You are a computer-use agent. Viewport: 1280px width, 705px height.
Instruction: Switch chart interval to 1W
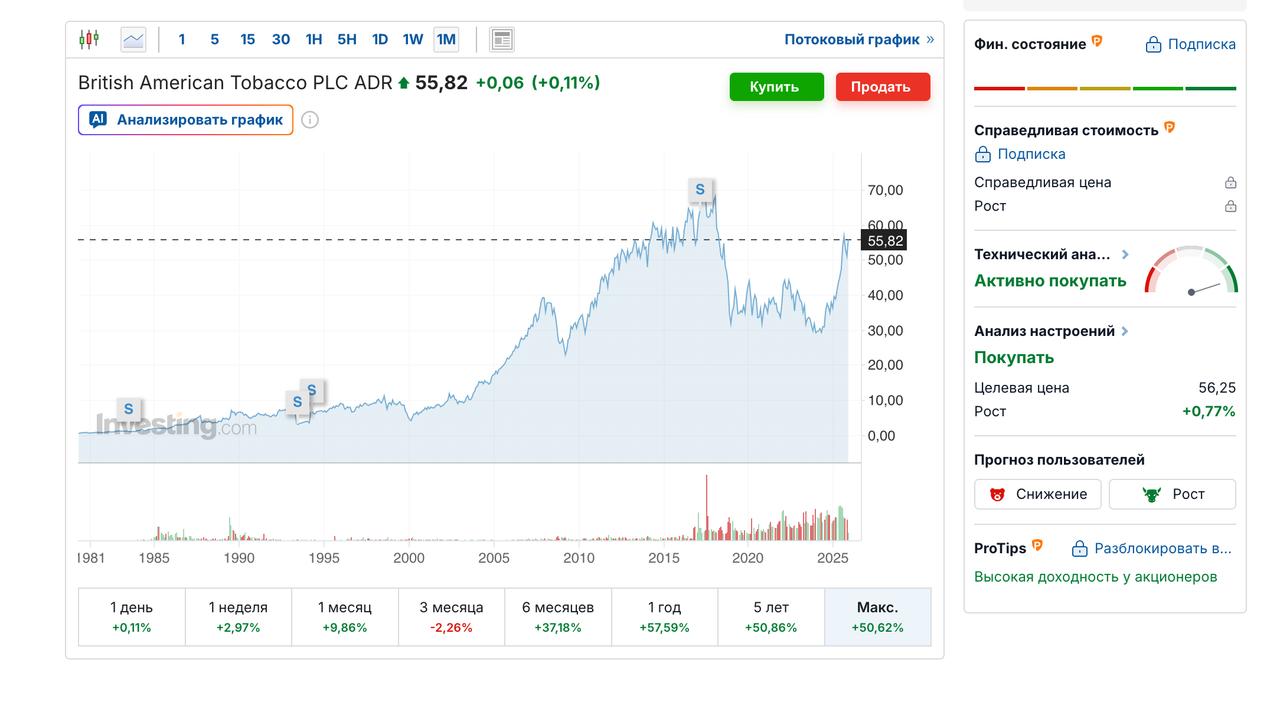(413, 40)
